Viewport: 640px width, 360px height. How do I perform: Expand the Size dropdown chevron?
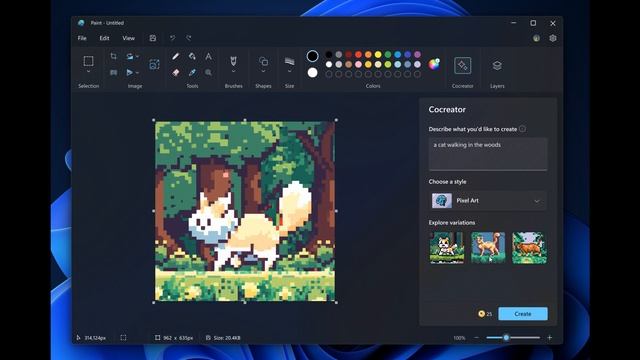(x=289, y=71)
